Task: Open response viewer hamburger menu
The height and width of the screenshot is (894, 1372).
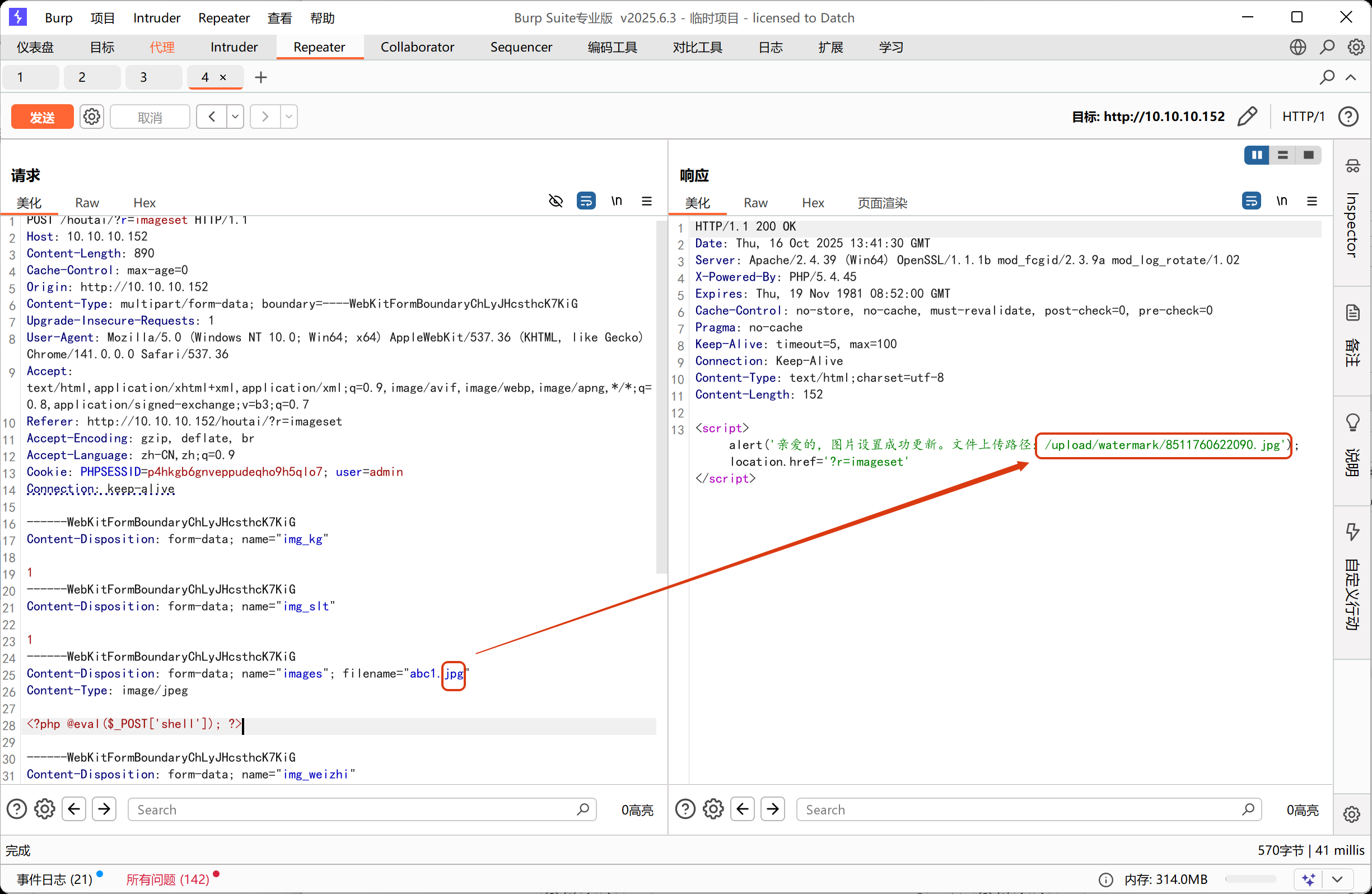Action: pos(1312,201)
